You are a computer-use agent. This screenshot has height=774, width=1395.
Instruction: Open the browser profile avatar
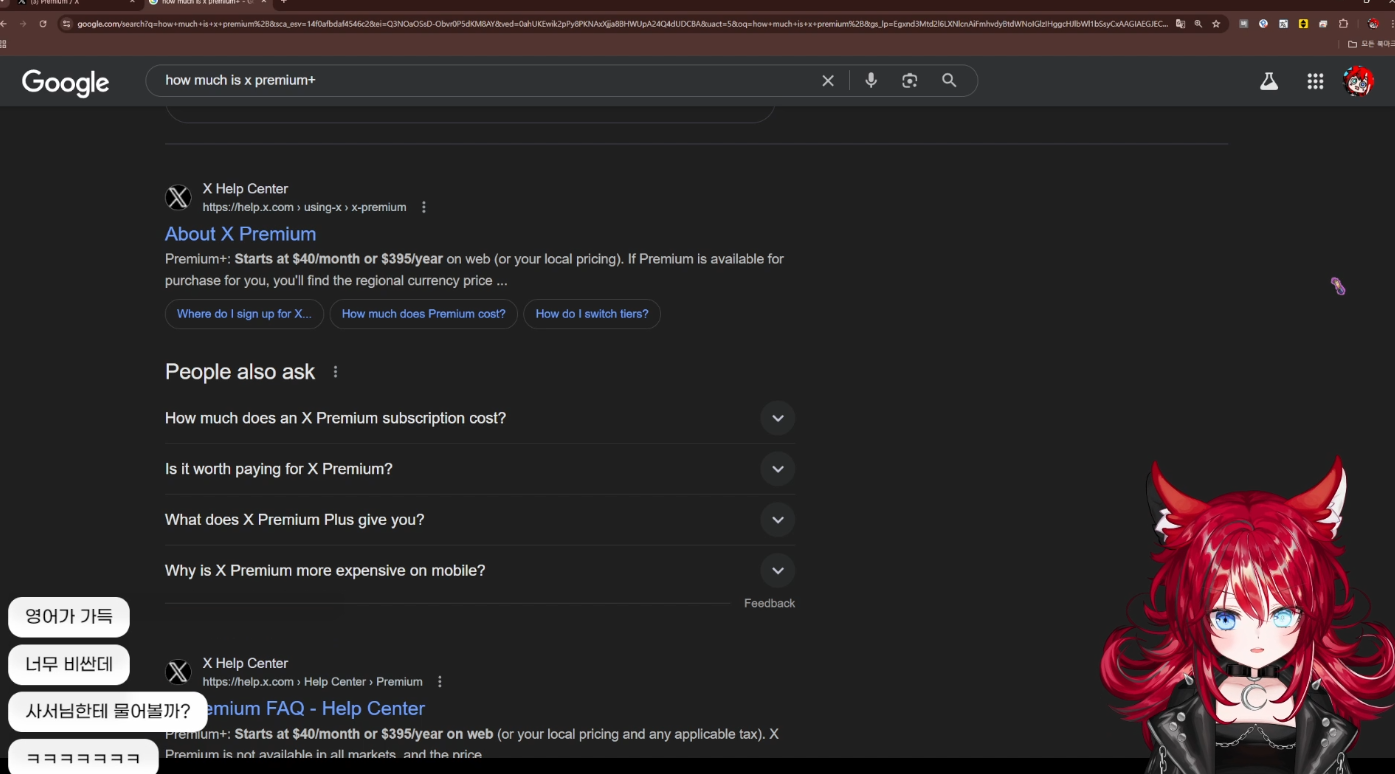pyautogui.click(x=1374, y=23)
